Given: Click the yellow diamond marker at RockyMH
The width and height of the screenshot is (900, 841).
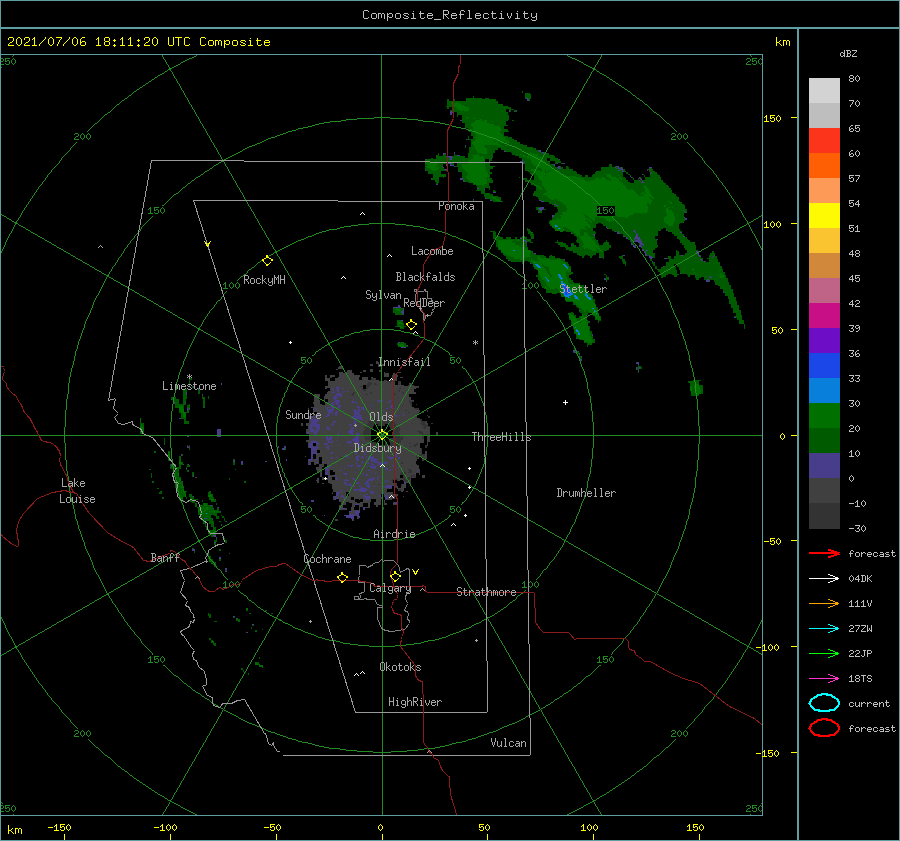Looking at the screenshot, I should point(267,261).
